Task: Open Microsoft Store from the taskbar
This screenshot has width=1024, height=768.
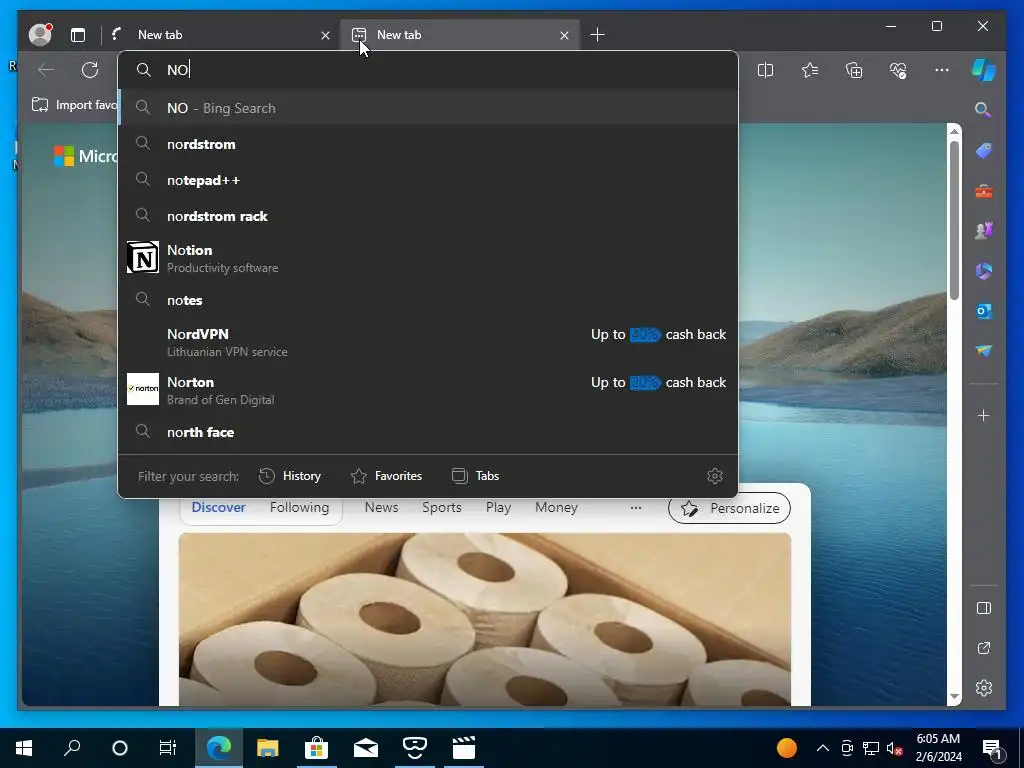Action: pos(316,748)
